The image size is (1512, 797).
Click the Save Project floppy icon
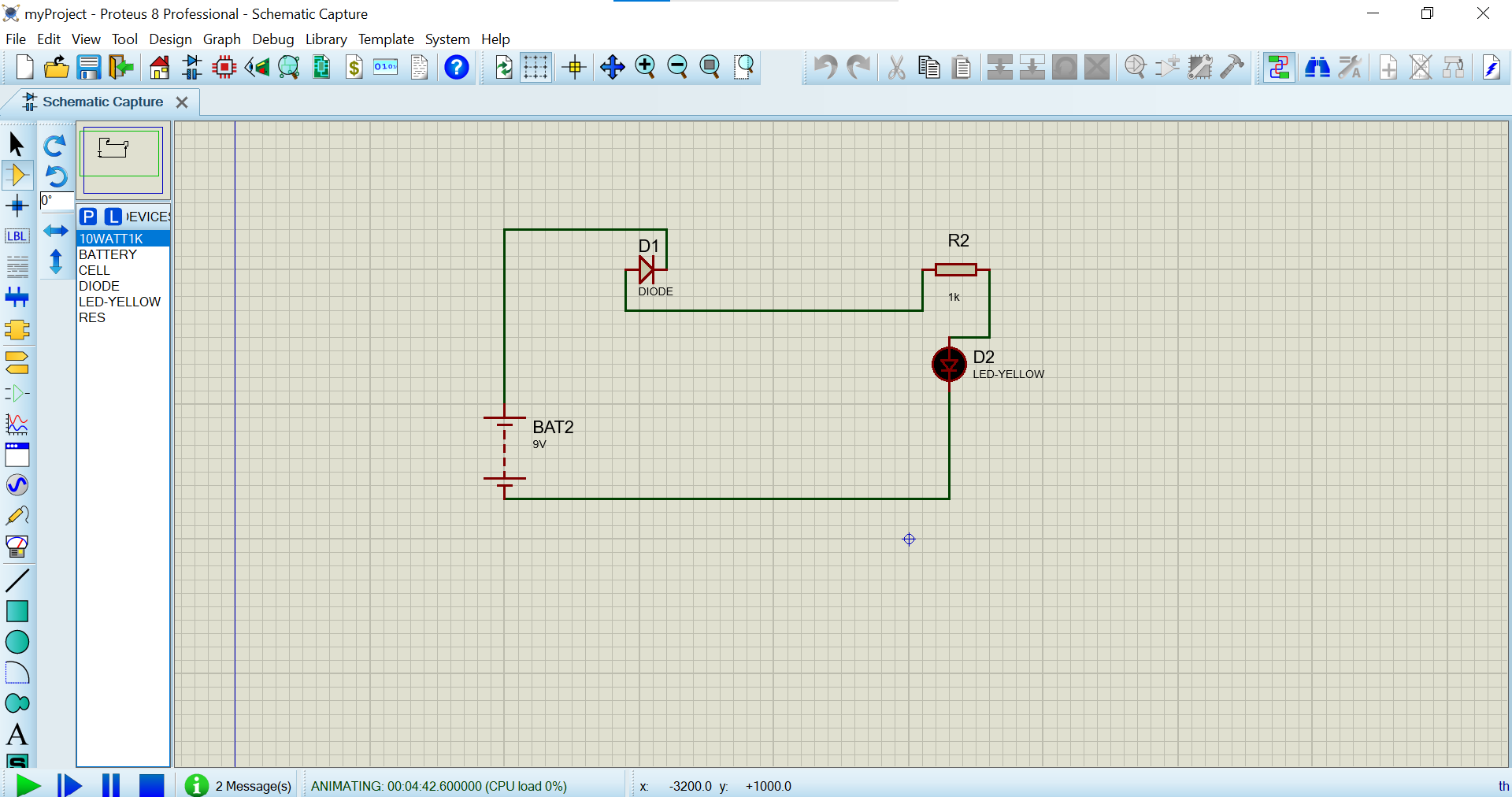coord(89,68)
